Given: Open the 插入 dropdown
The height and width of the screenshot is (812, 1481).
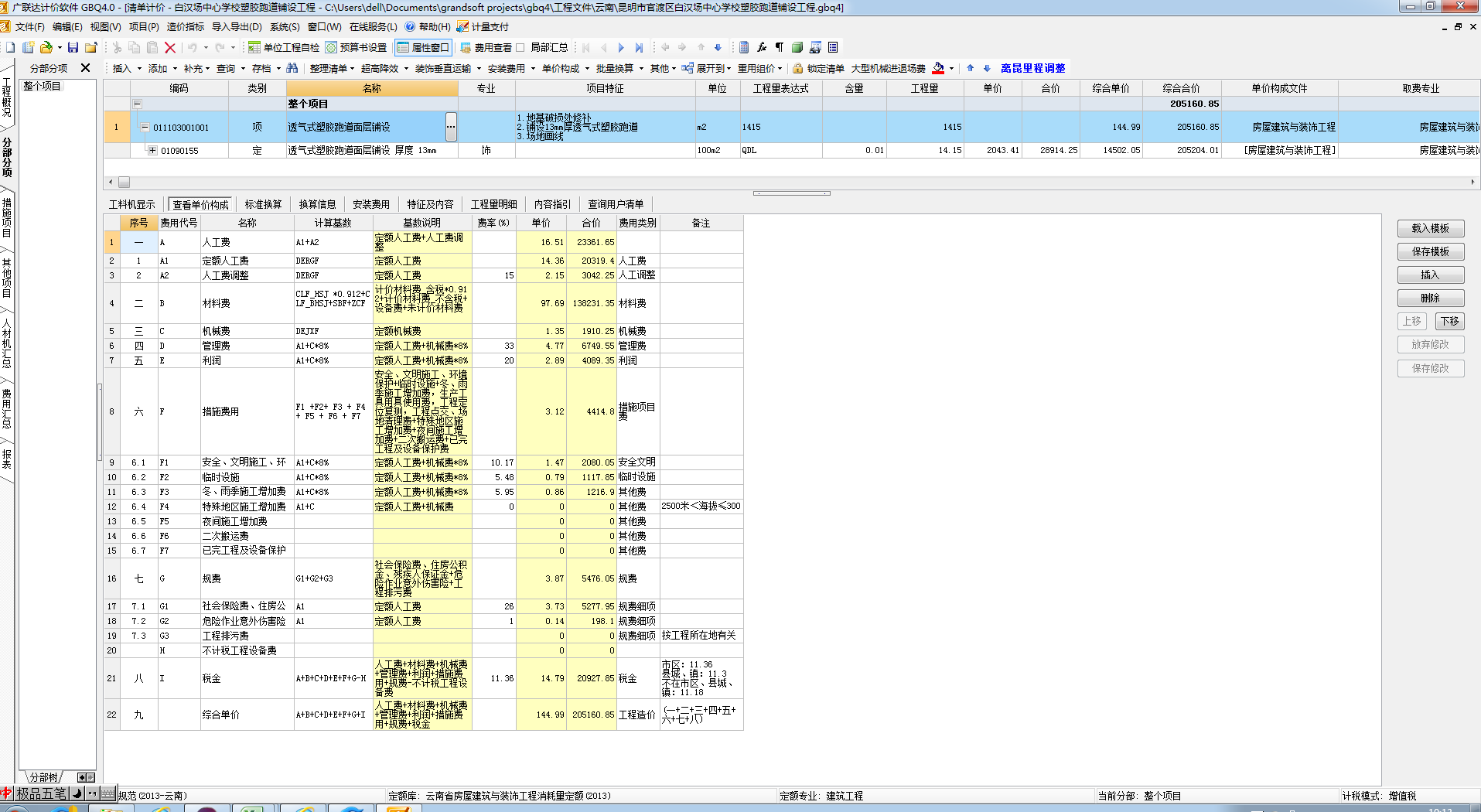Looking at the screenshot, I should pyautogui.click(x=127, y=68).
